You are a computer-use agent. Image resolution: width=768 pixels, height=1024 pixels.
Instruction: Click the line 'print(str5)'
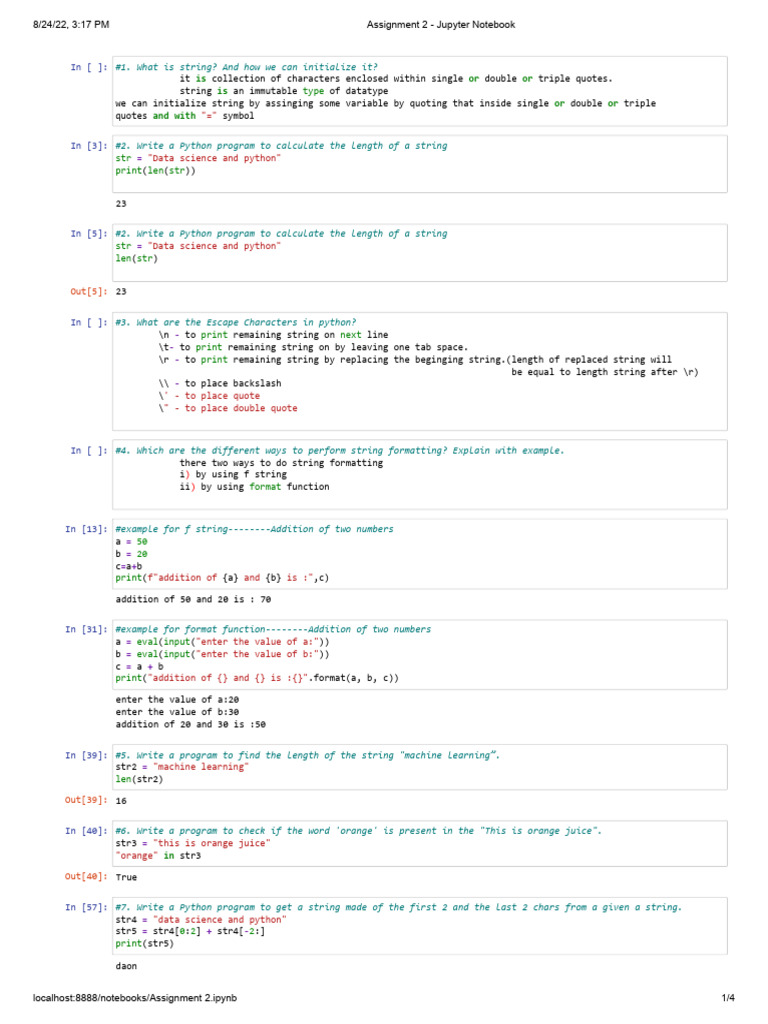pyautogui.click(x=144, y=944)
